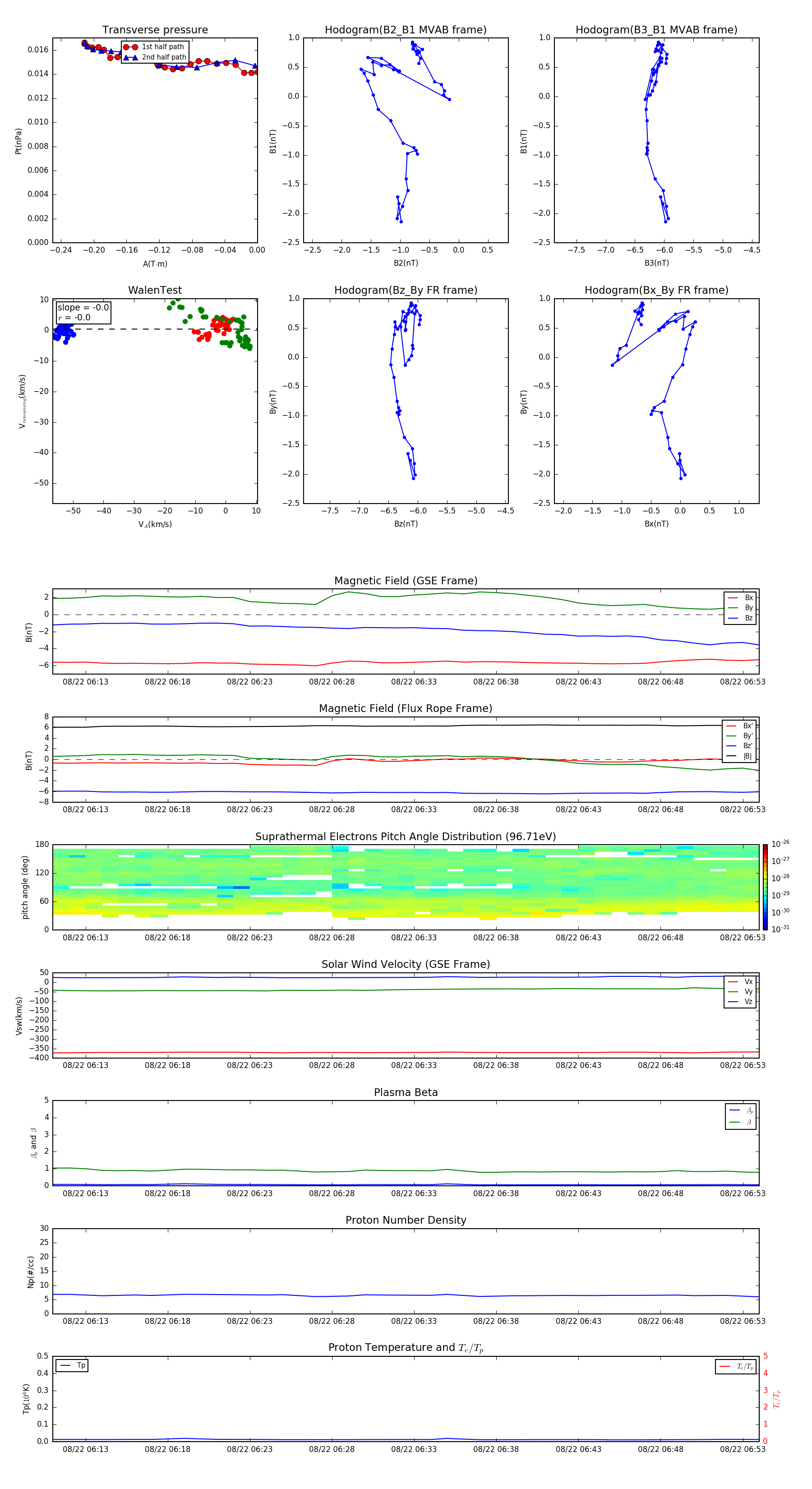The height and width of the screenshot is (1489, 812).
Task: Click the 'VA(km/s)' x-axis label of WalenTest
Action: click(155, 524)
